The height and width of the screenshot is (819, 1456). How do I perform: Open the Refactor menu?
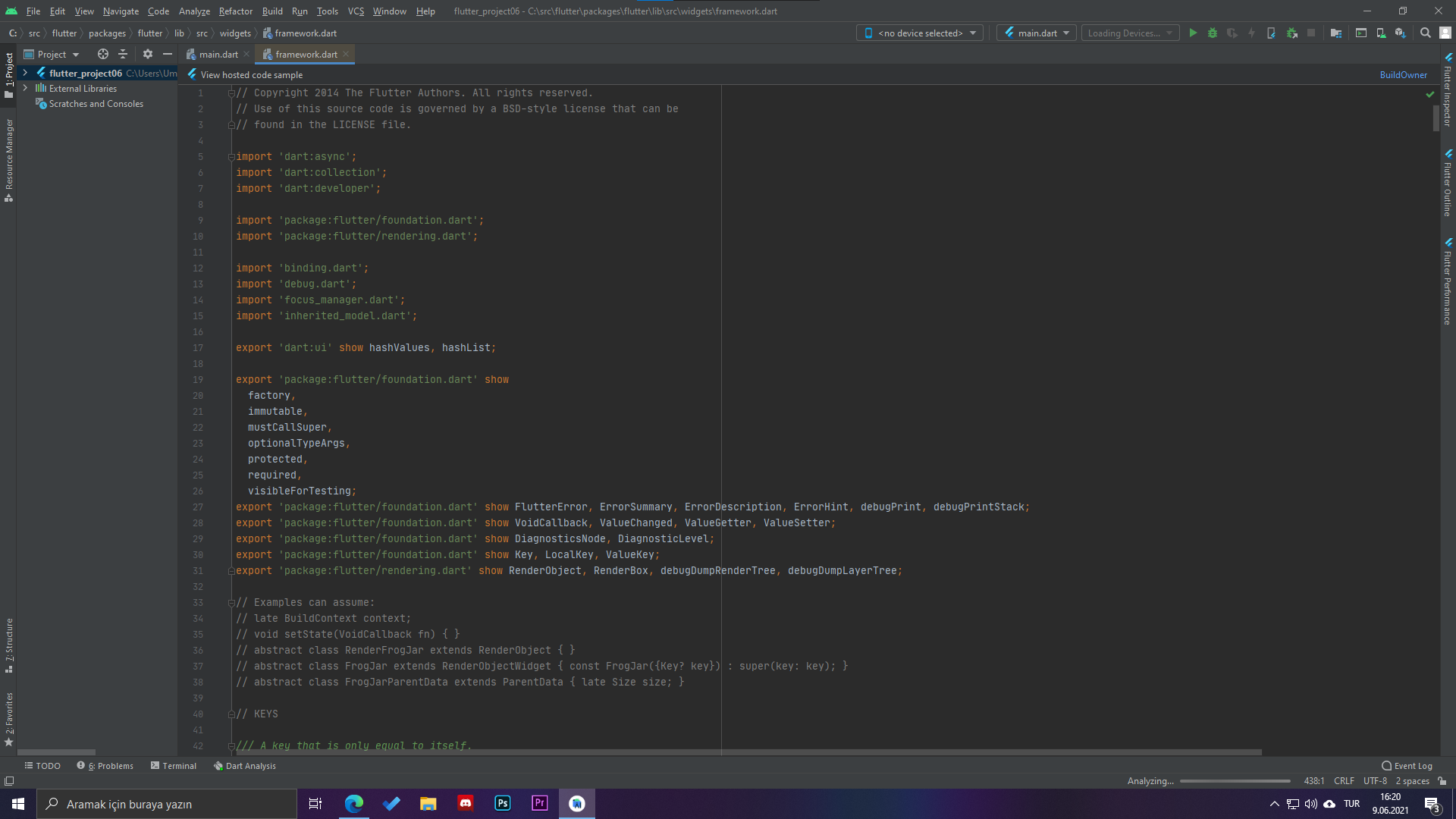click(x=235, y=11)
